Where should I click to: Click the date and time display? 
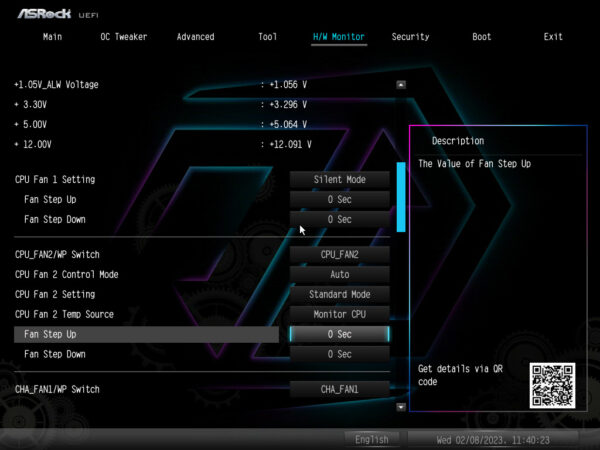[493, 440]
